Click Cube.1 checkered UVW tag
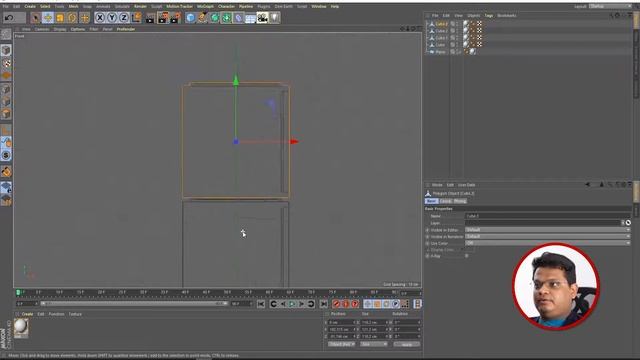The height and width of the screenshot is (360, 640). click(x=479, y=38)
